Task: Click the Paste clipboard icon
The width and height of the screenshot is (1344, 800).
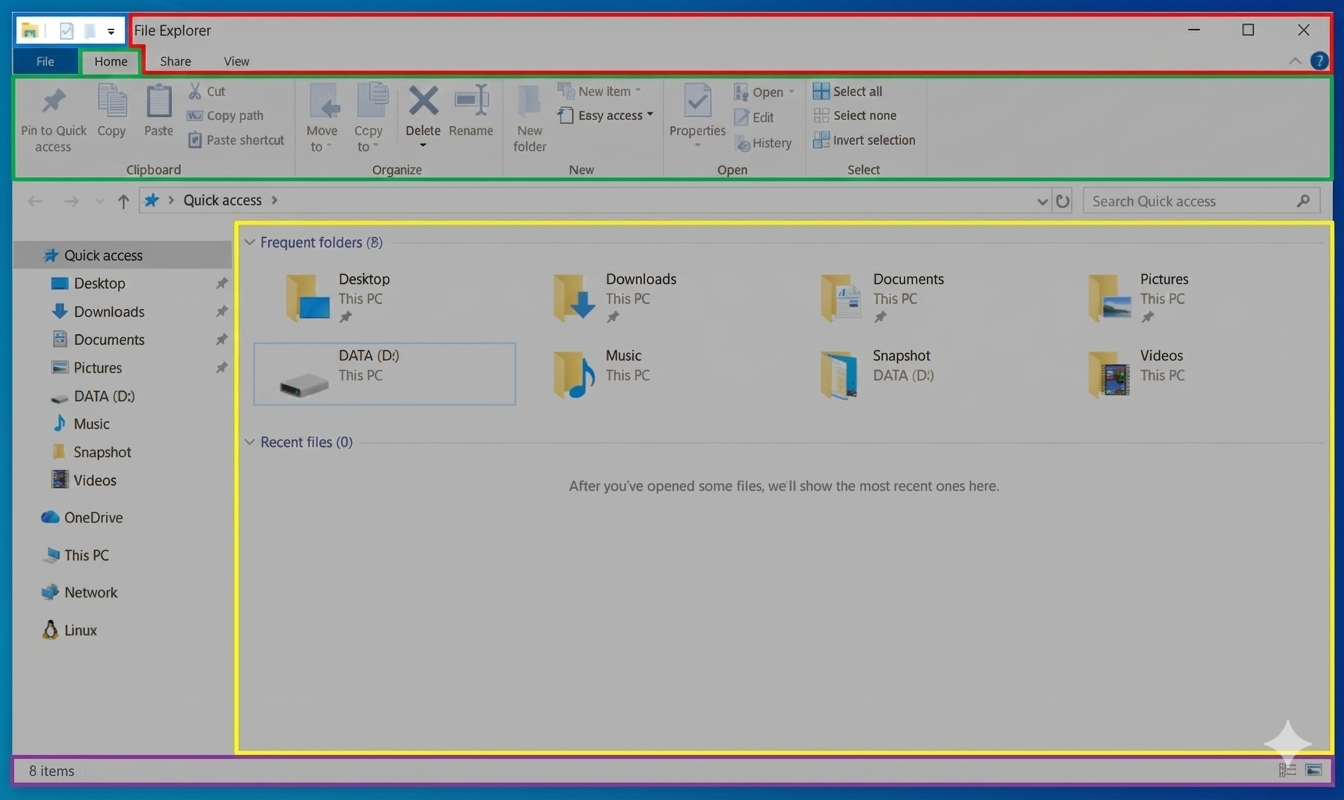Action: (159, 102)
